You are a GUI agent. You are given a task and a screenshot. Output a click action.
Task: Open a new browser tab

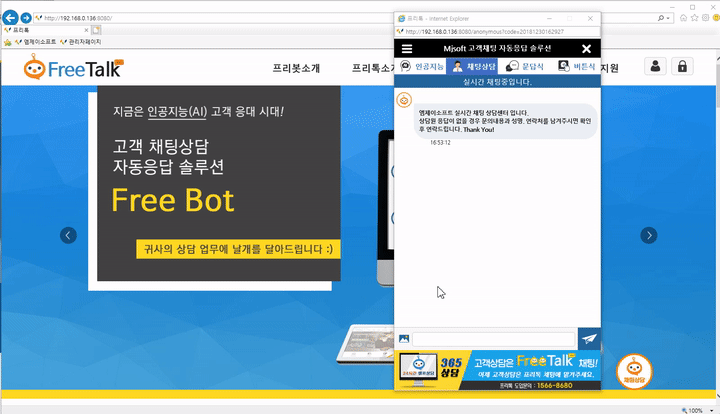96,30
